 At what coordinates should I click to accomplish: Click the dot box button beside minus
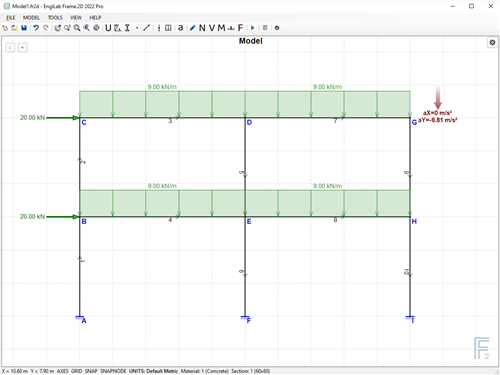click(22, 48)
